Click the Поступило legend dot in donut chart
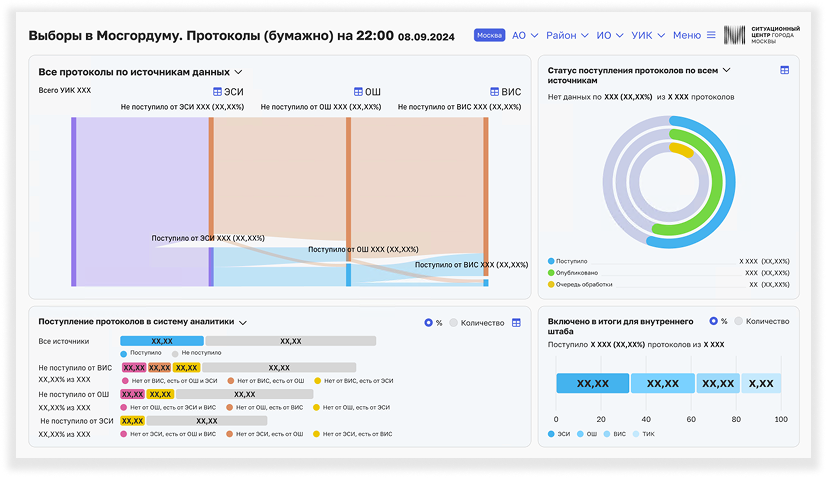Screen dimensions: 827x478 [551, 261]
